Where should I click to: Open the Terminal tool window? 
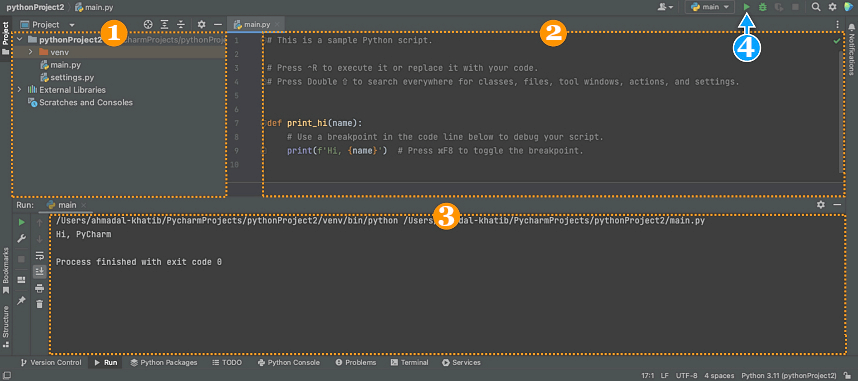[410, 362]
